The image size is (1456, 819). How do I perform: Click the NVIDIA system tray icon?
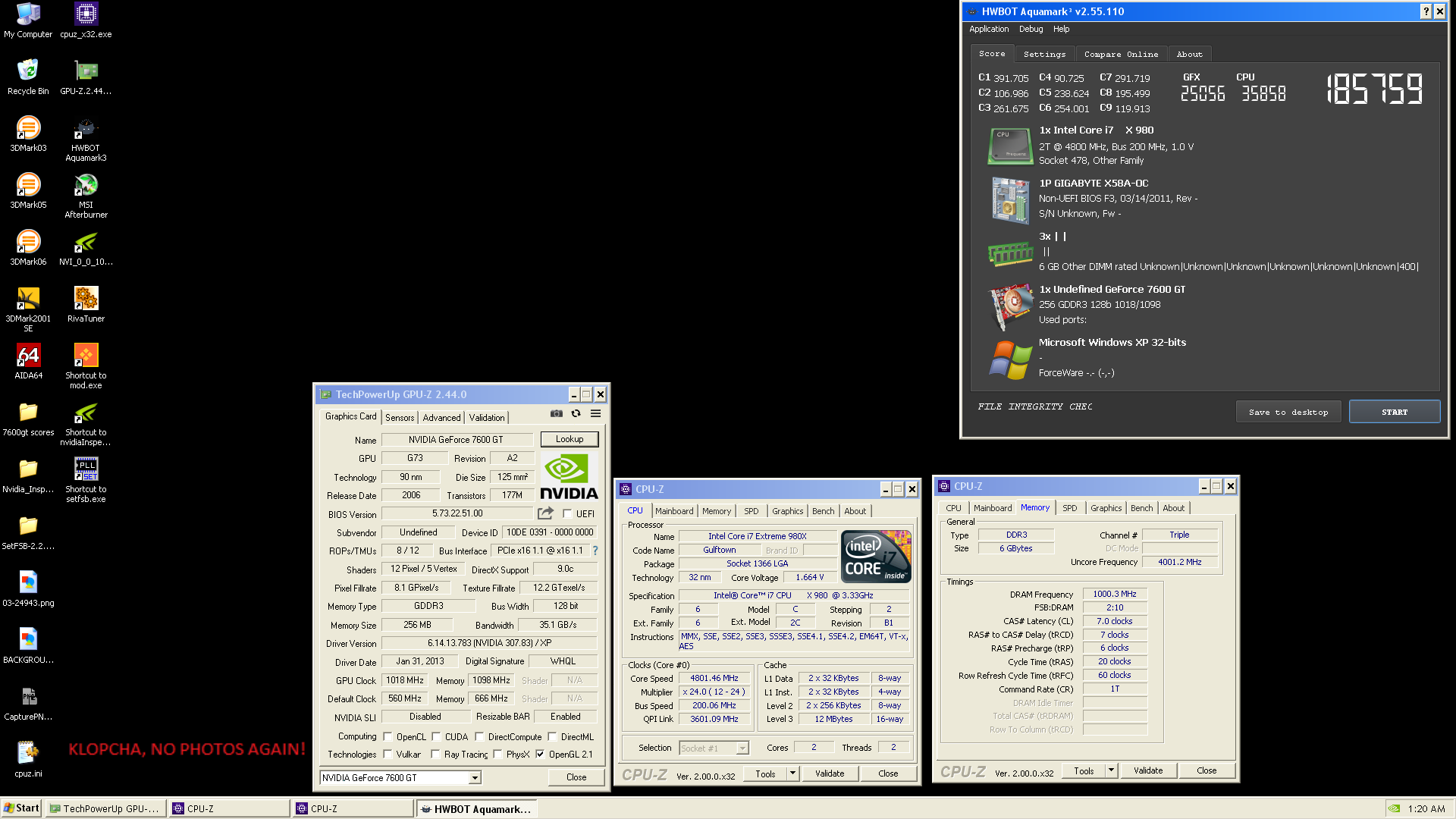click(x=1395, y=808)
